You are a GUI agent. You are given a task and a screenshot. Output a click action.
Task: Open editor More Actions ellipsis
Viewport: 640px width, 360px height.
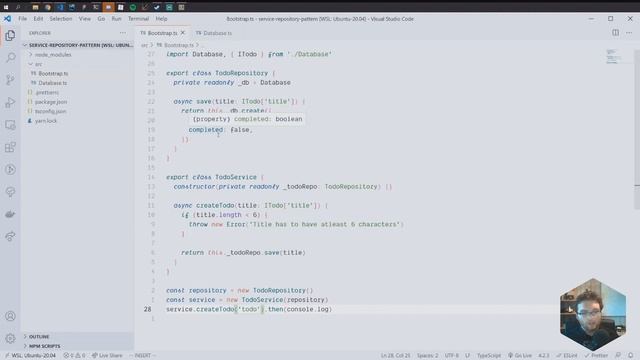(629, 33)
